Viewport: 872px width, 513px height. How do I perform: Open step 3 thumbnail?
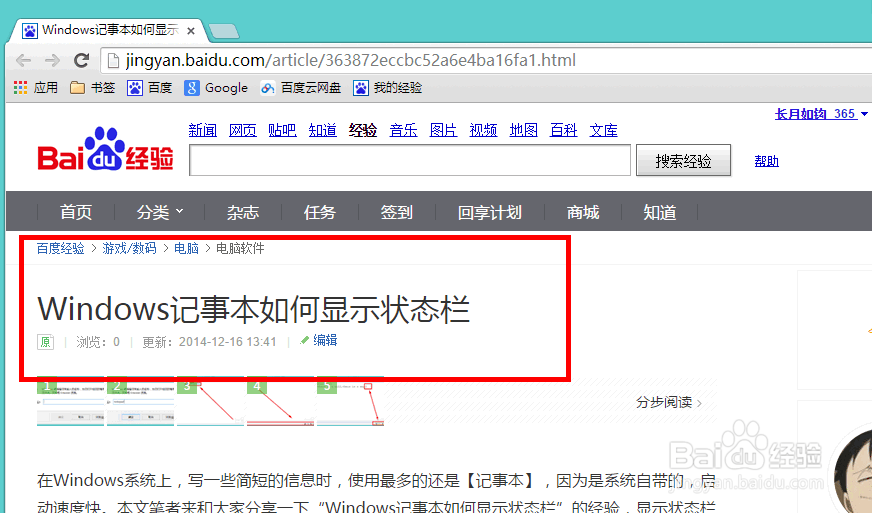[x=210, y=401]
